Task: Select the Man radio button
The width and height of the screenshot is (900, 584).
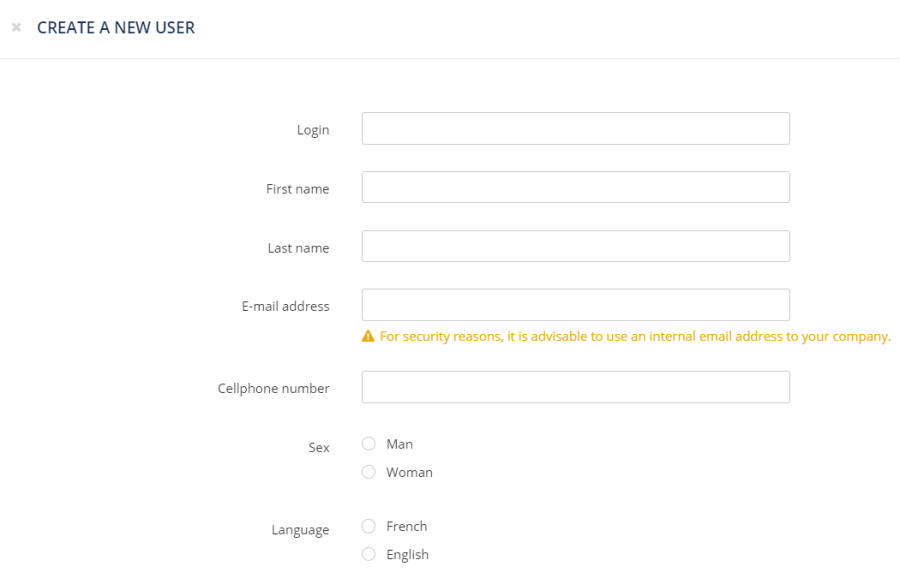Action: tap(369, 444)
